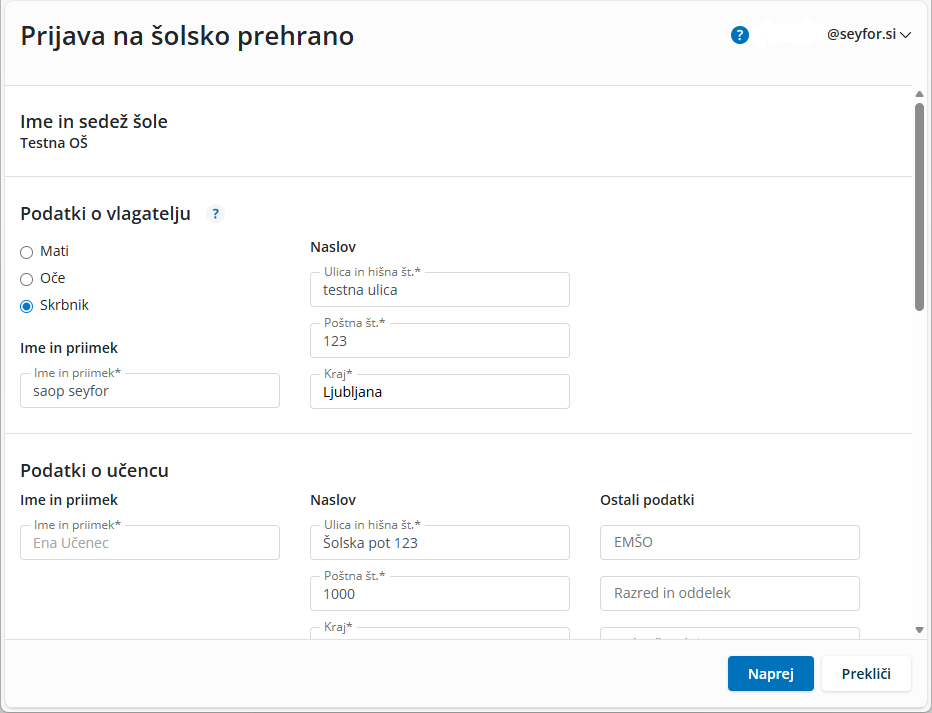Select the Mati radio button
Screen dimensions: 932x713
(27, 252)
